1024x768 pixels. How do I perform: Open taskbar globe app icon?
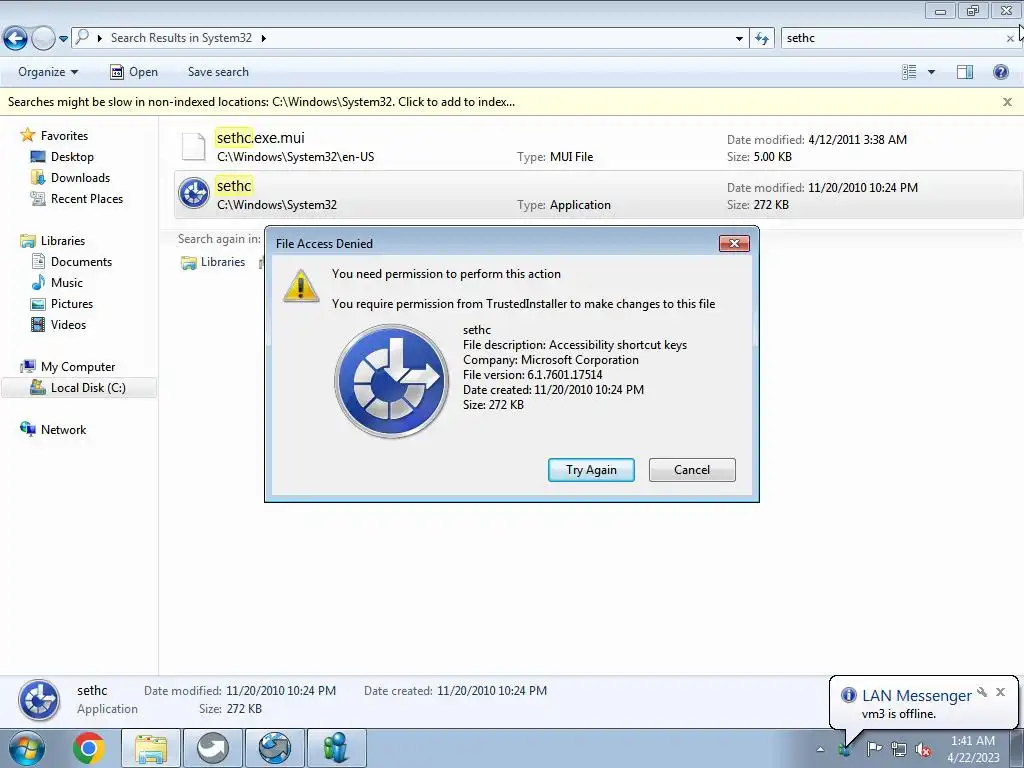(x=274, y=748)
